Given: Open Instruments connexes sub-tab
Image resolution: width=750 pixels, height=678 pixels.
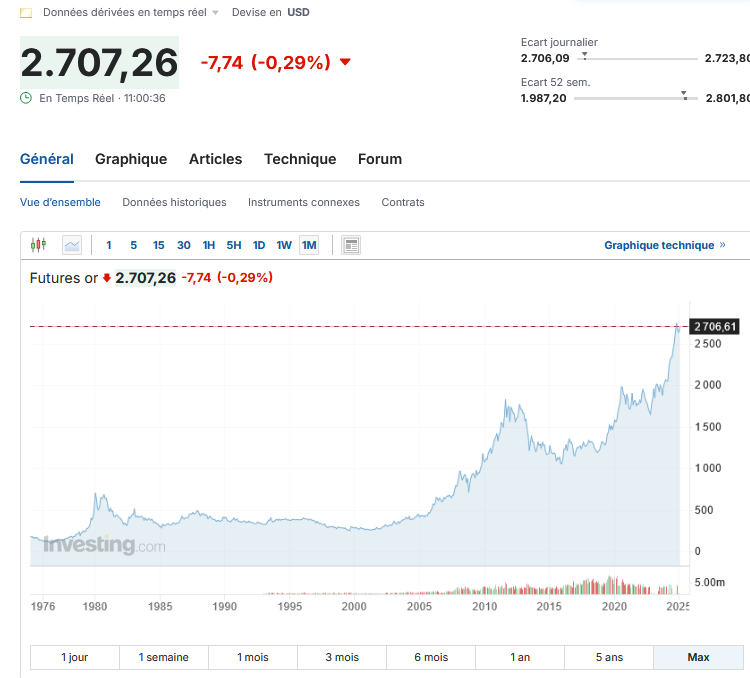Looking at the screenshot, I should pyautogui.click(x=304, y=202).
